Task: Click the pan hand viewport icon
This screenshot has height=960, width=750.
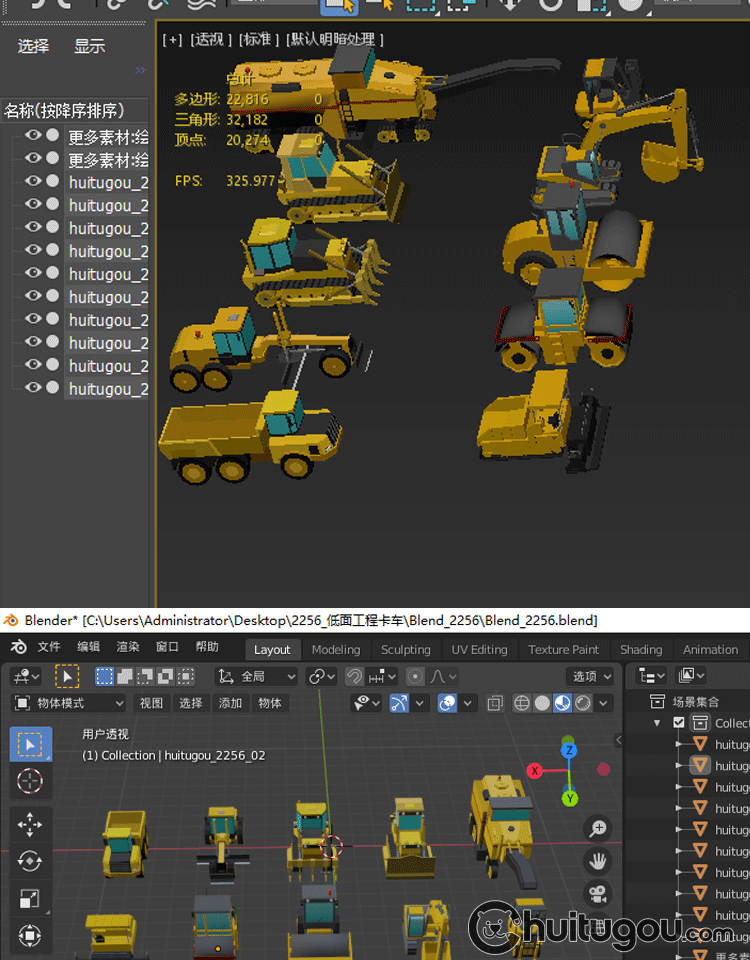Action: (598, 860)
